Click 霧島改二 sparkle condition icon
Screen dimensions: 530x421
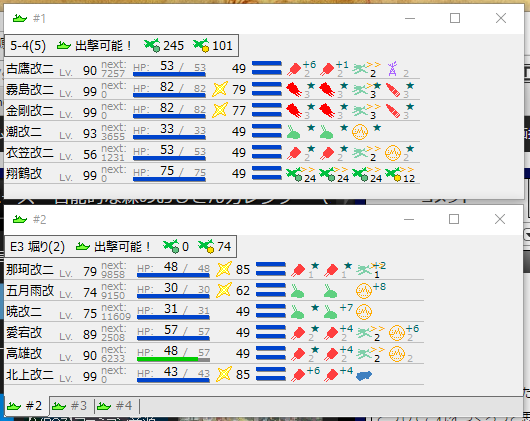(220, 90)
